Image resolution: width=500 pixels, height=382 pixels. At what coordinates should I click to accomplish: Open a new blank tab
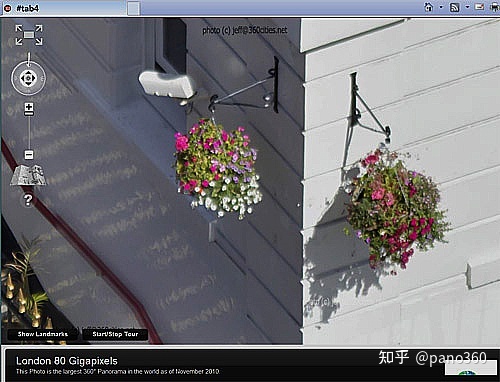[134, 9]
